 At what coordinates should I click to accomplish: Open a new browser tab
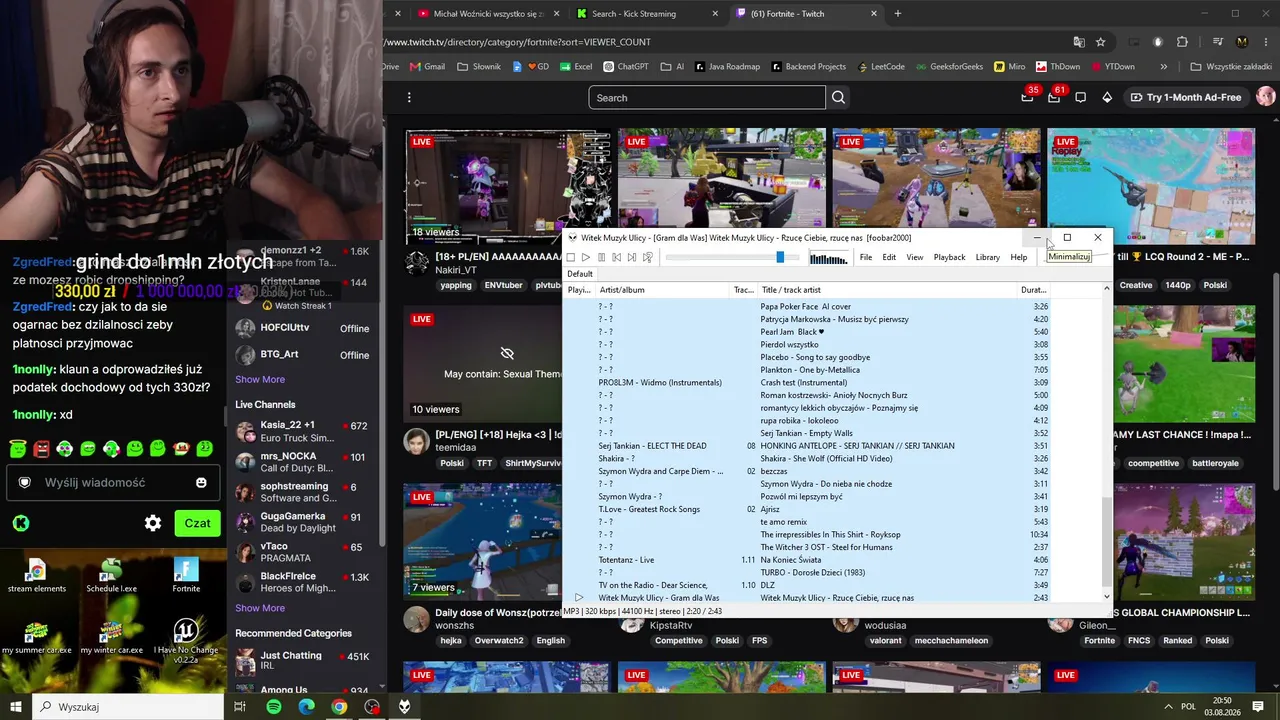pos(897,14)
